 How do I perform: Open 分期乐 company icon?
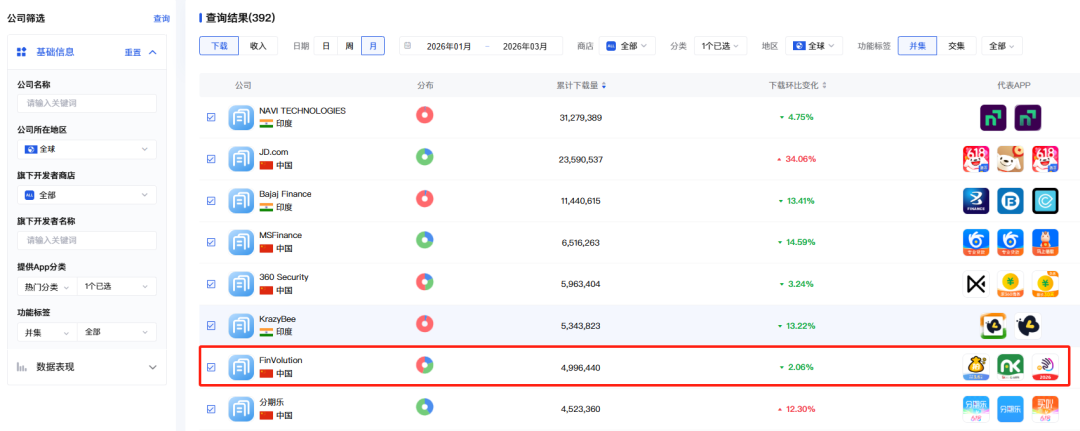242,409
